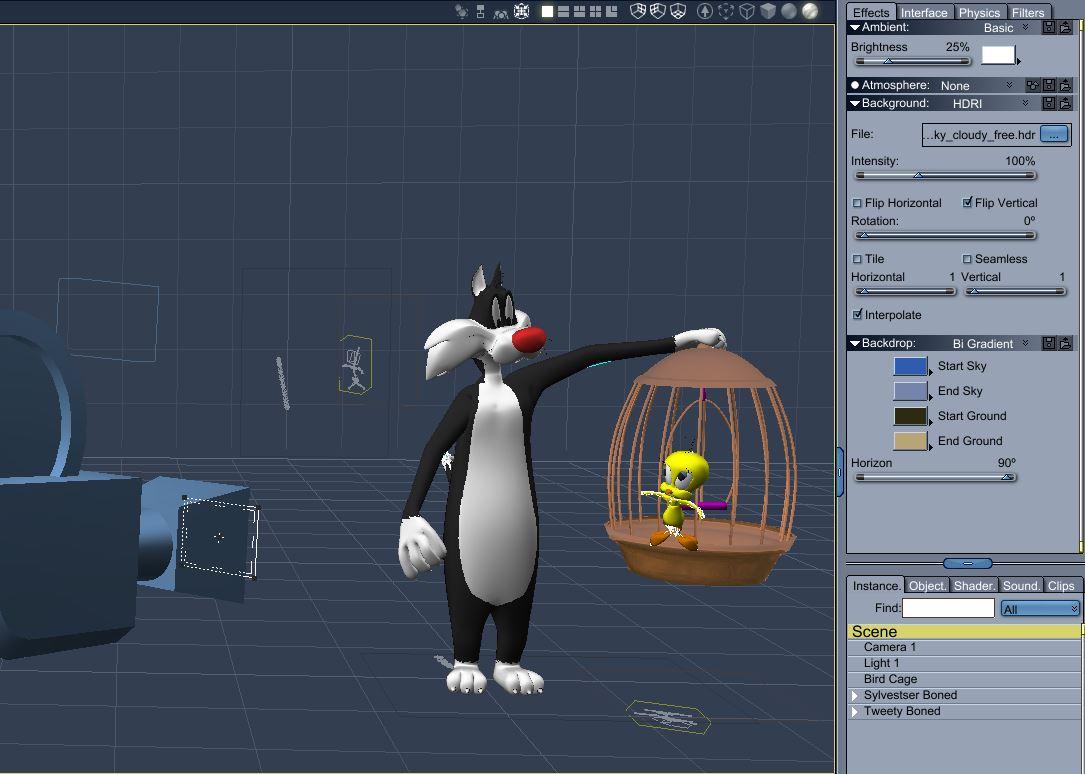The image size is (1085, 774).
Task: Collapse the Ambient section triangle
Action: click(x=855, y=28)
